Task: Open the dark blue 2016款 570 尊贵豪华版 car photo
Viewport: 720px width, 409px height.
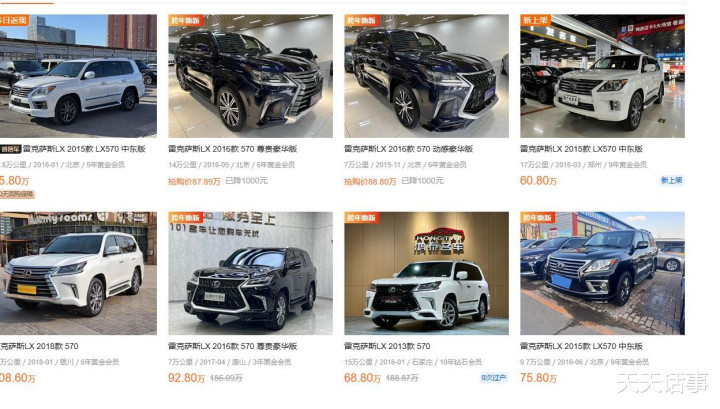Action: click(x=250, y=76)
